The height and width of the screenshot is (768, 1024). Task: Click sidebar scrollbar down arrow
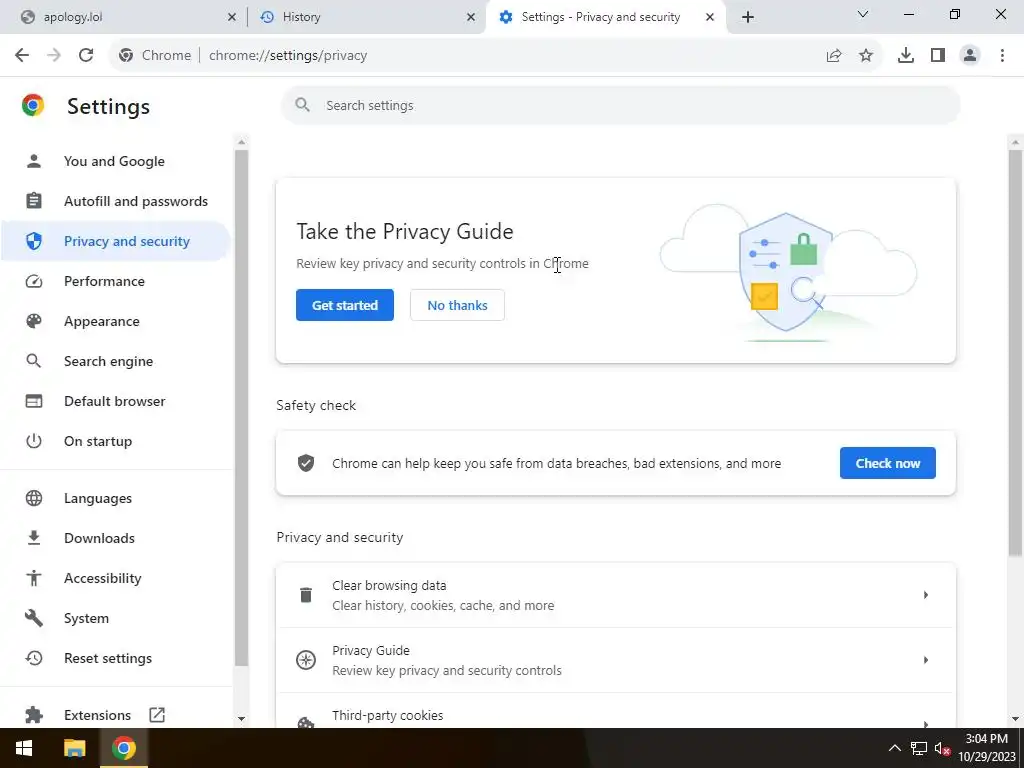point(241,718)
